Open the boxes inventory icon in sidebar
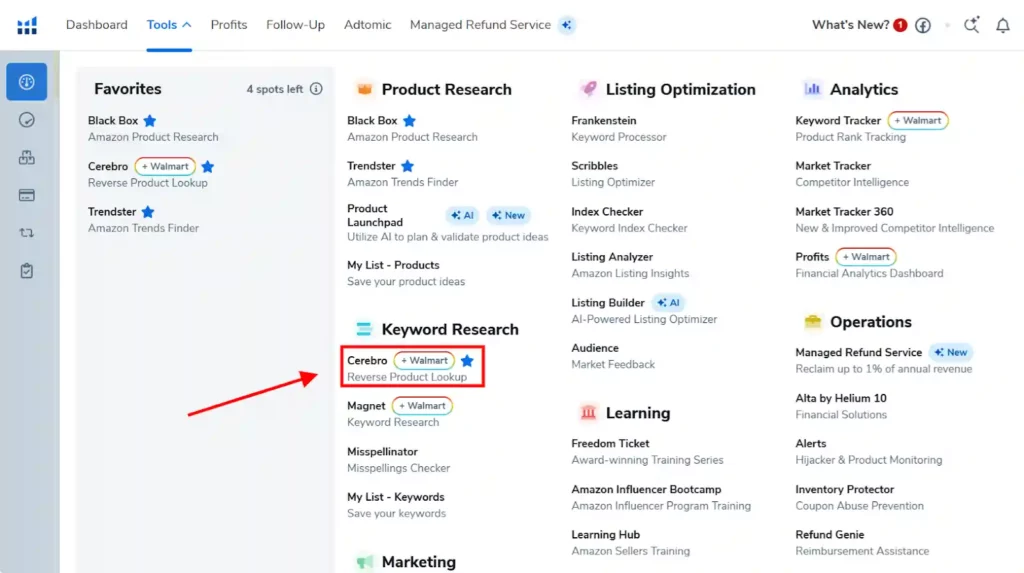This screenshot has width=1024, height=573. tap(27, 157)
